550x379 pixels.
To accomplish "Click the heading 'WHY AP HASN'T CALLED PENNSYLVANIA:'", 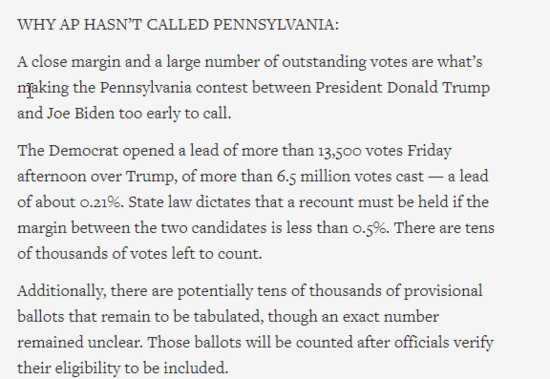I will tap(178, 25).
